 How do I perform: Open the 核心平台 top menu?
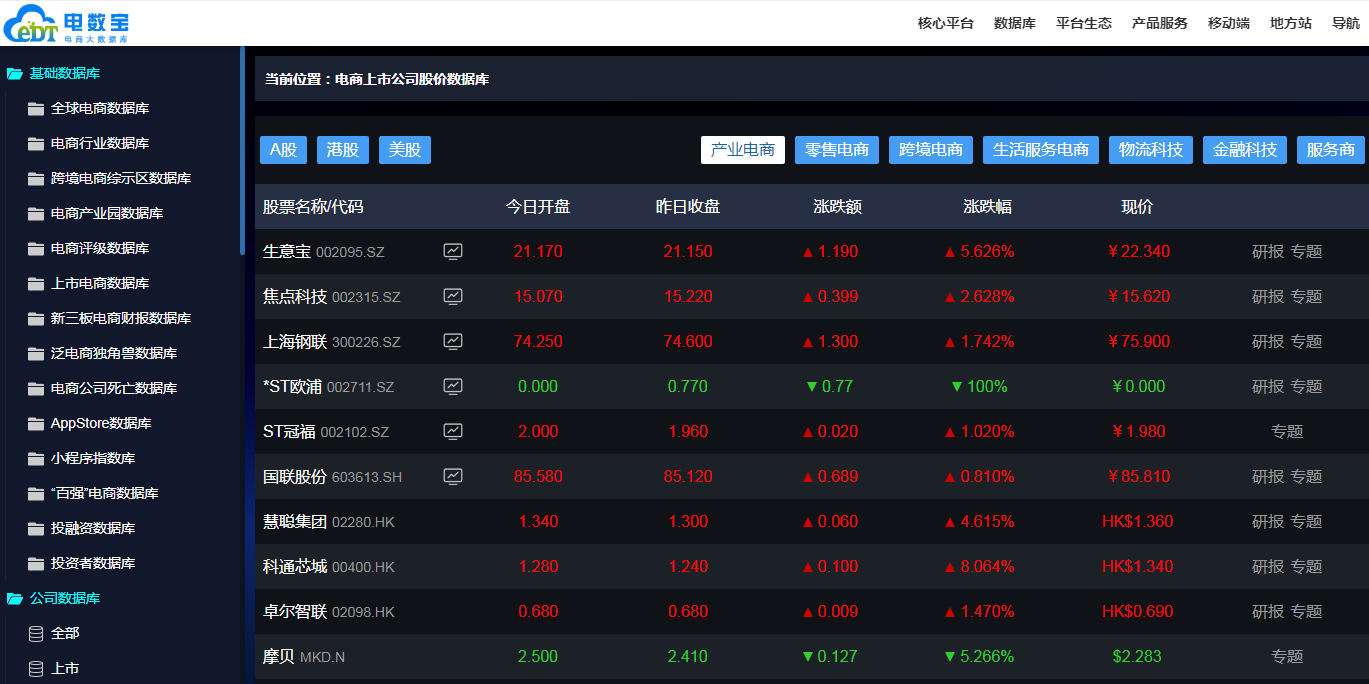click(x=946, y=23)
